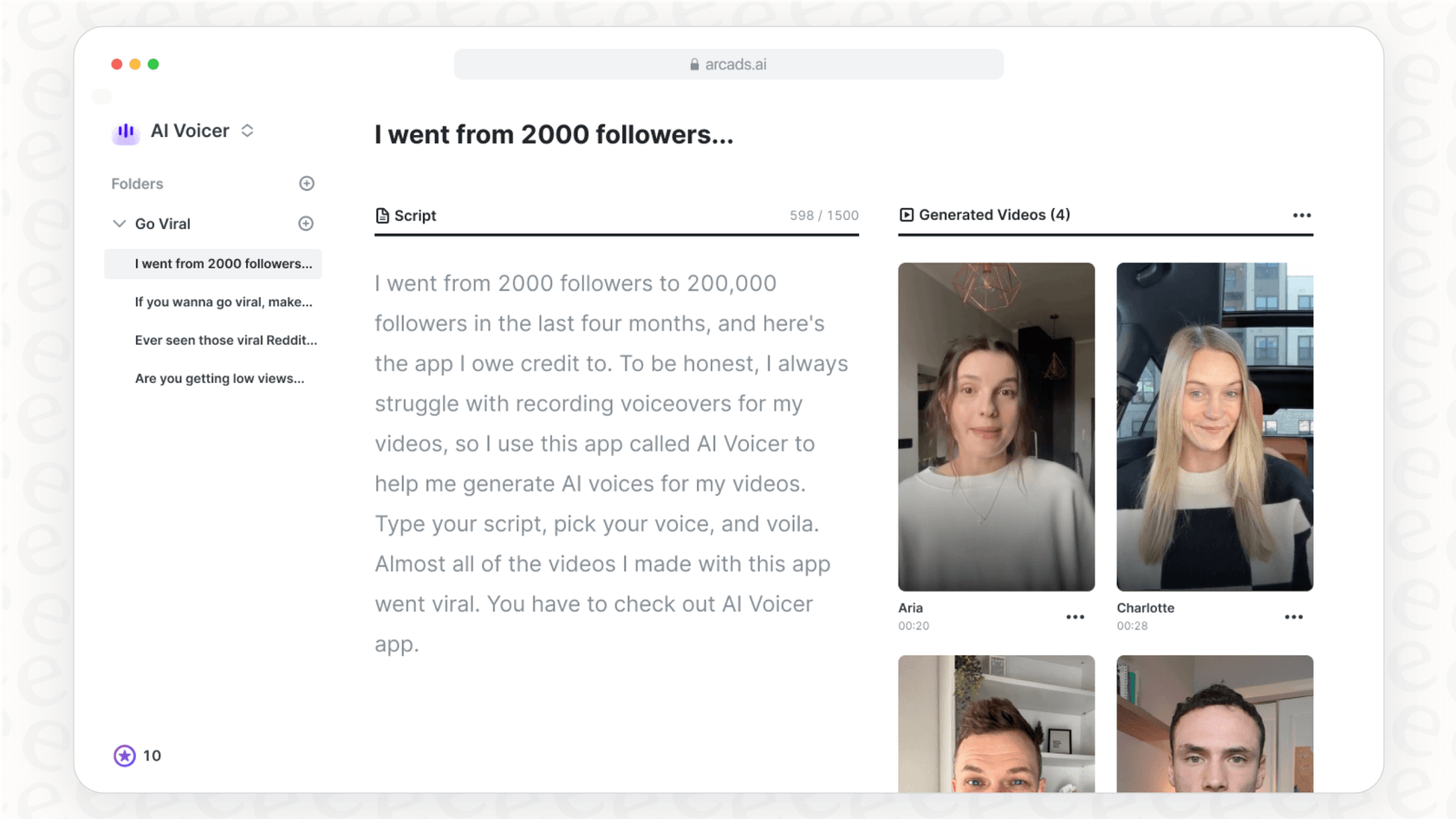Viewport: 1456px width, 819px height.
Task: Select 'Are you getting low views...' script
Action: [219, 378]
